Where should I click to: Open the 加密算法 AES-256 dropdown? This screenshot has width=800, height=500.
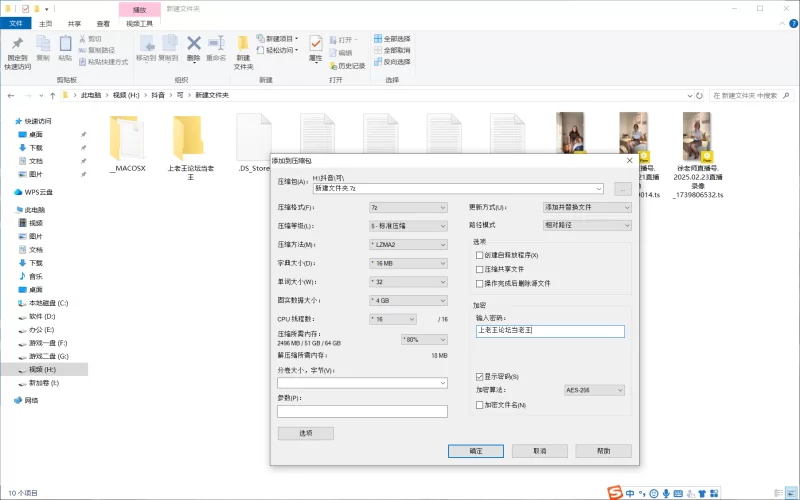pos(594,390)
